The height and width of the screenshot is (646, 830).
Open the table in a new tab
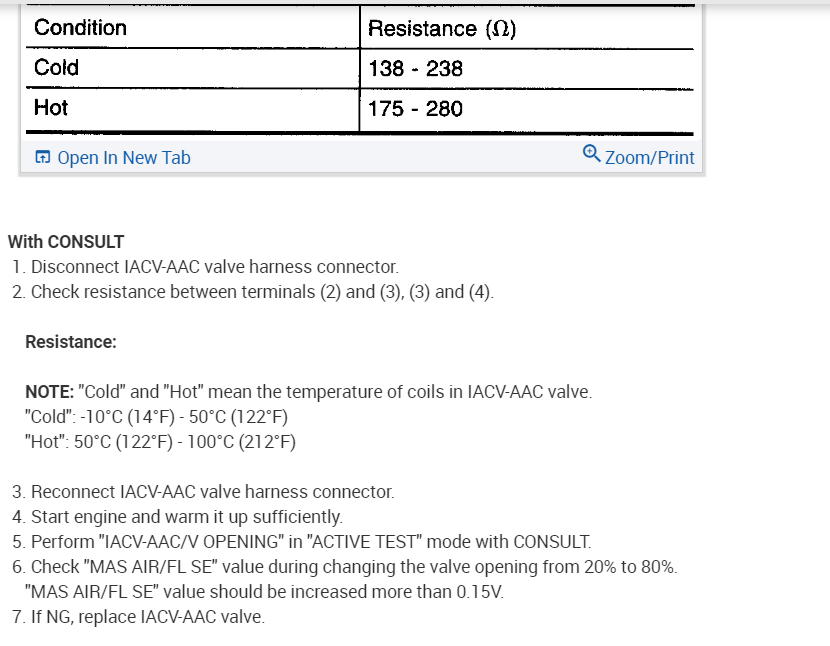(123, 158)
